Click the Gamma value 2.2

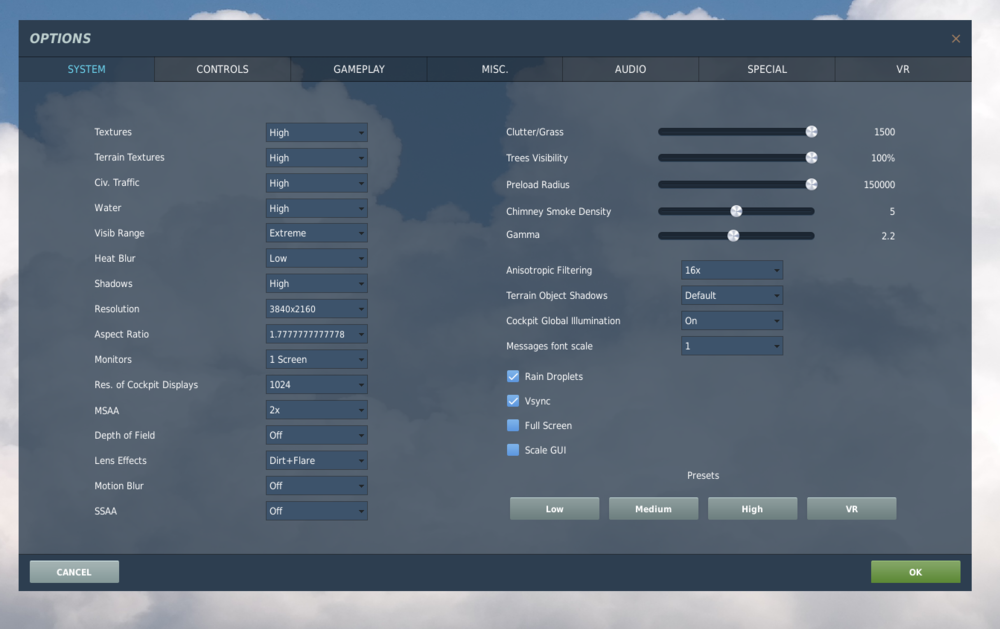888,236
